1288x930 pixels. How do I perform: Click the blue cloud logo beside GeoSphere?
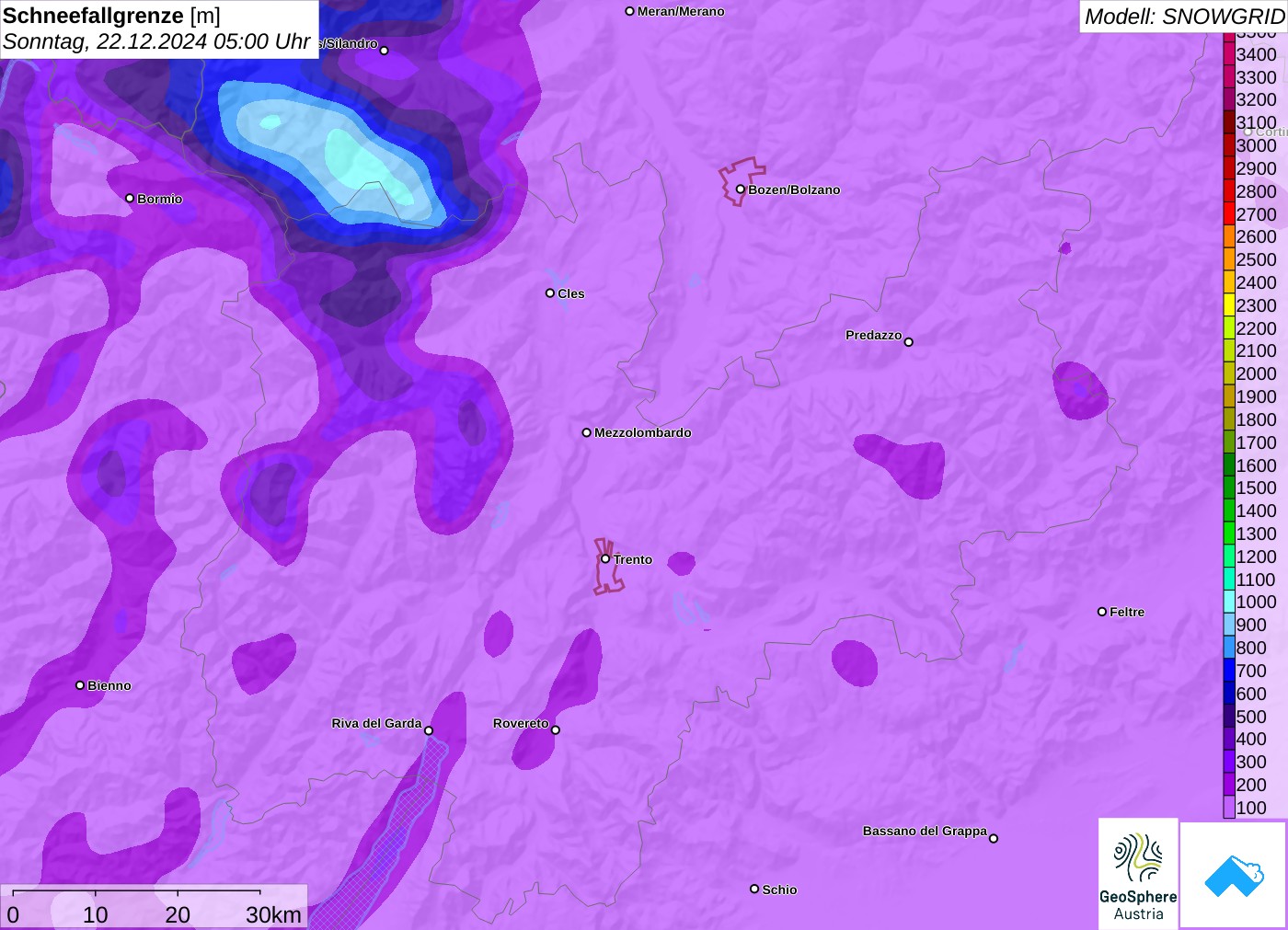(x=1233, y=875)
